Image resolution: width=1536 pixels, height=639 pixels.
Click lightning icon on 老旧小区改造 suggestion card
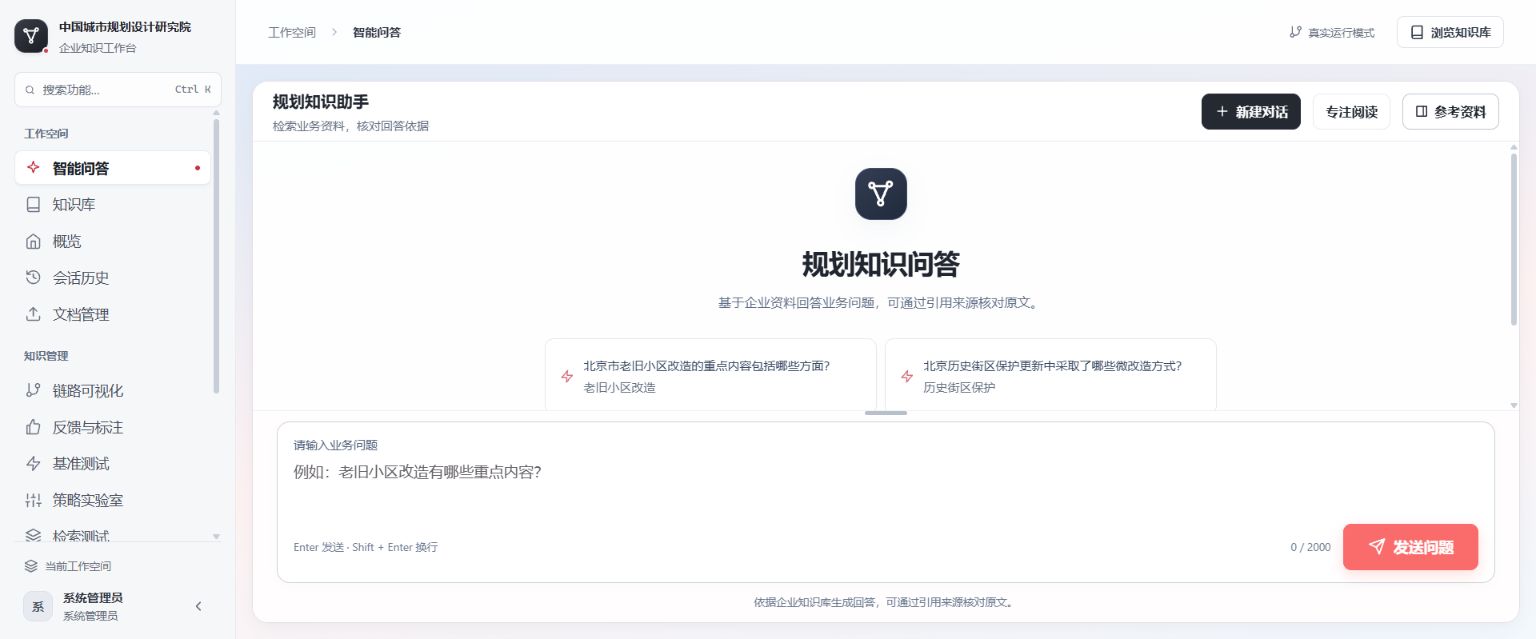pyautogui.click(x=567, y=376)
